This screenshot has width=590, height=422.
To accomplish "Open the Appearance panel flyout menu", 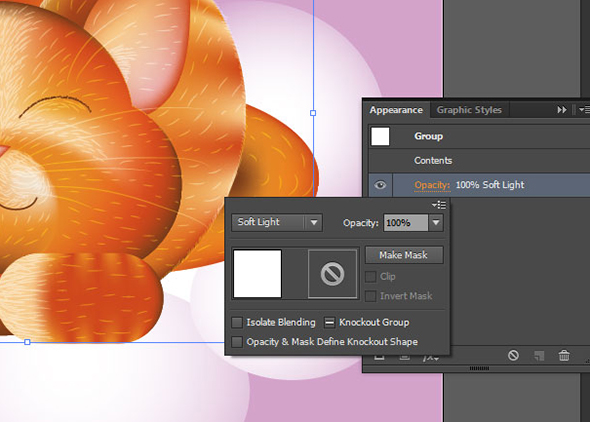I will coord(584,109).
